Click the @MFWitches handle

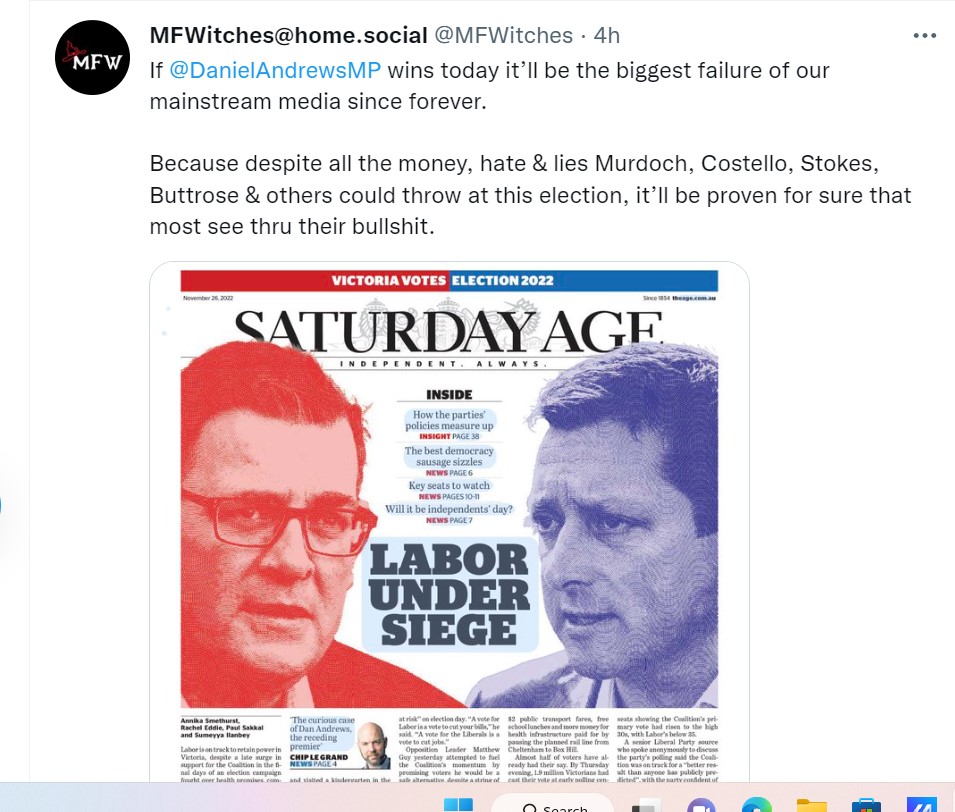[x=503, y=35]
